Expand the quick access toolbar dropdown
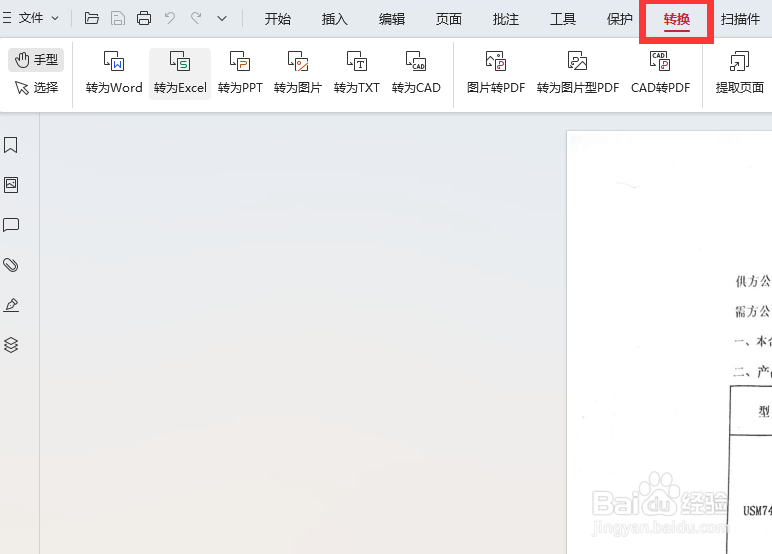Screen dimensions: 772x554 (x=222, y=19)
